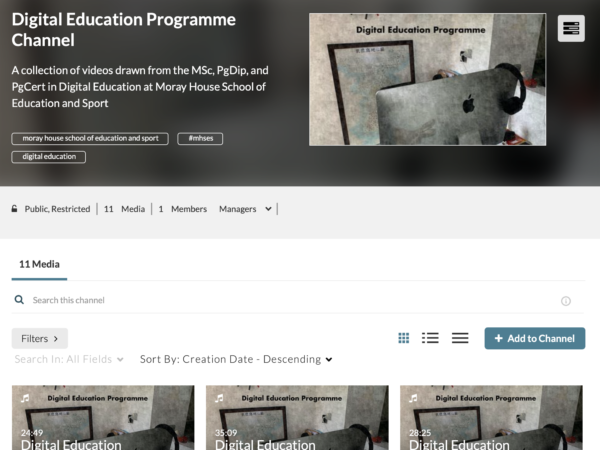The width and height of the screenshot is (600, 450).
Task: Click the music note icon on the 35:09 video
Action: coord(219,398)
